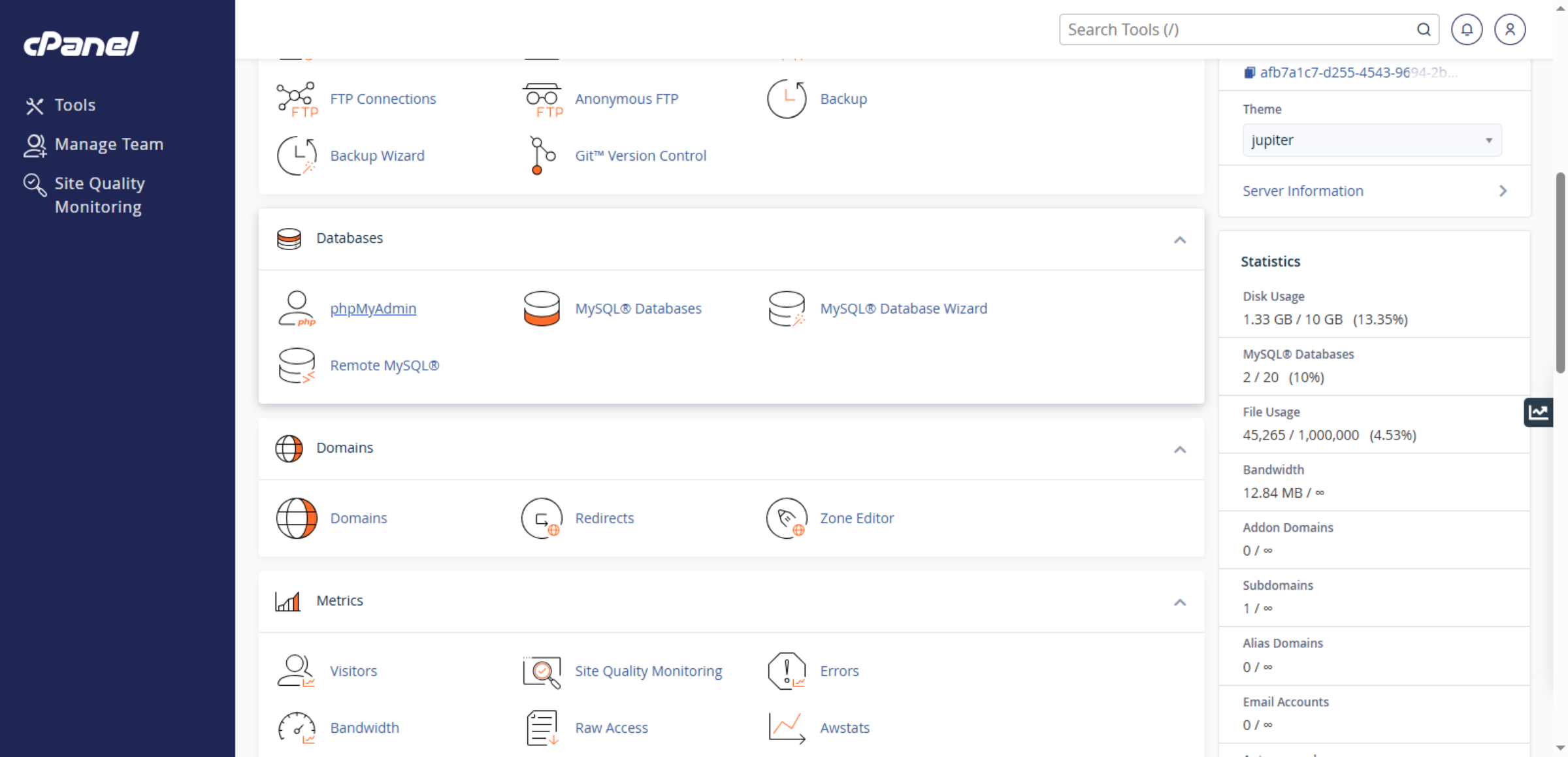Select the MySQL Databases icon
Screen dimensions: 1568x757
(542, 308)
